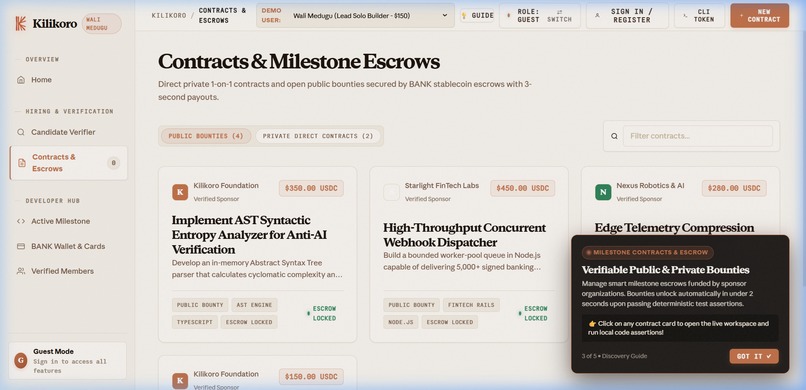This screenshot has height=390, width=806.
Task: Open the AST Syntactic Entropy Analyzer card title
Action: point(249,235)
